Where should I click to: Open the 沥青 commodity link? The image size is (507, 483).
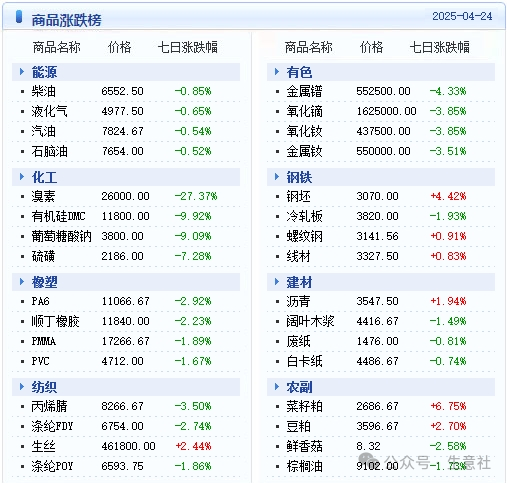pyautogui.click(x=298, y=301)
